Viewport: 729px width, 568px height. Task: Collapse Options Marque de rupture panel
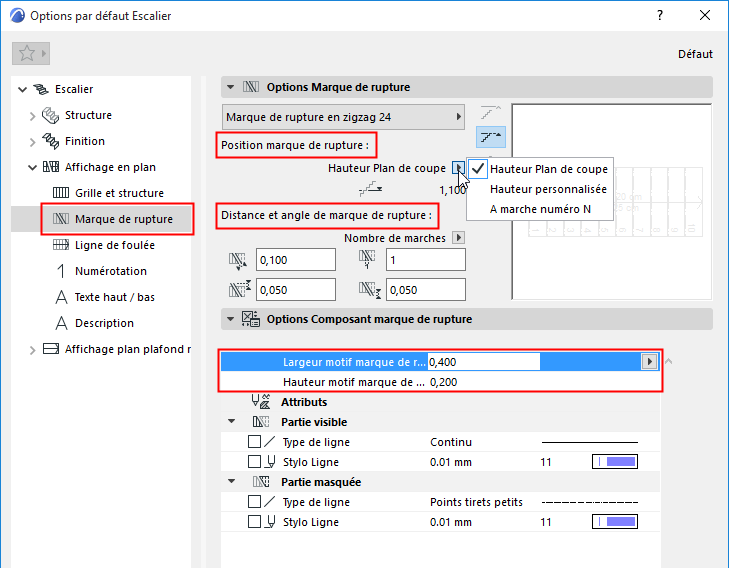[x=230, y=87]
